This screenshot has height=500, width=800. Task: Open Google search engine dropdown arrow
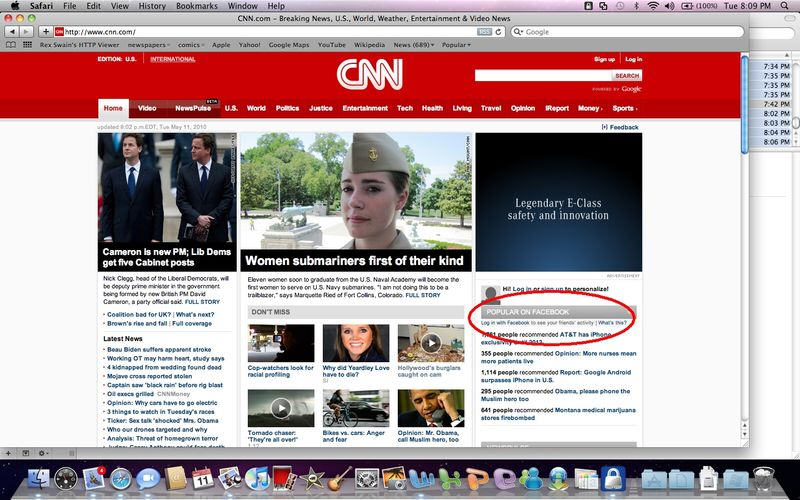pyautogui.click(x=518, y=32)
